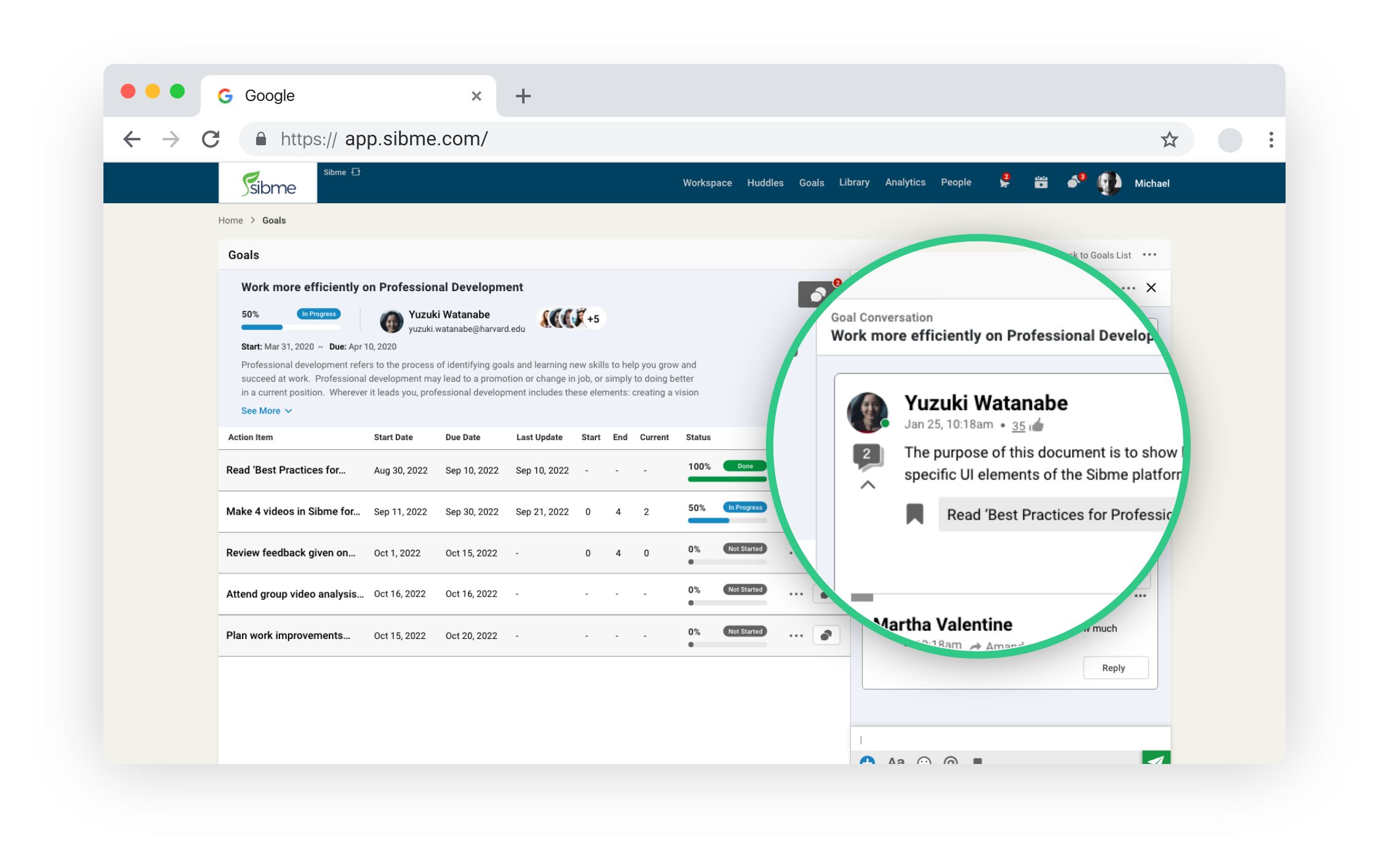
Task: Click the goal's In Progress status badge
Action: (318, 314)
